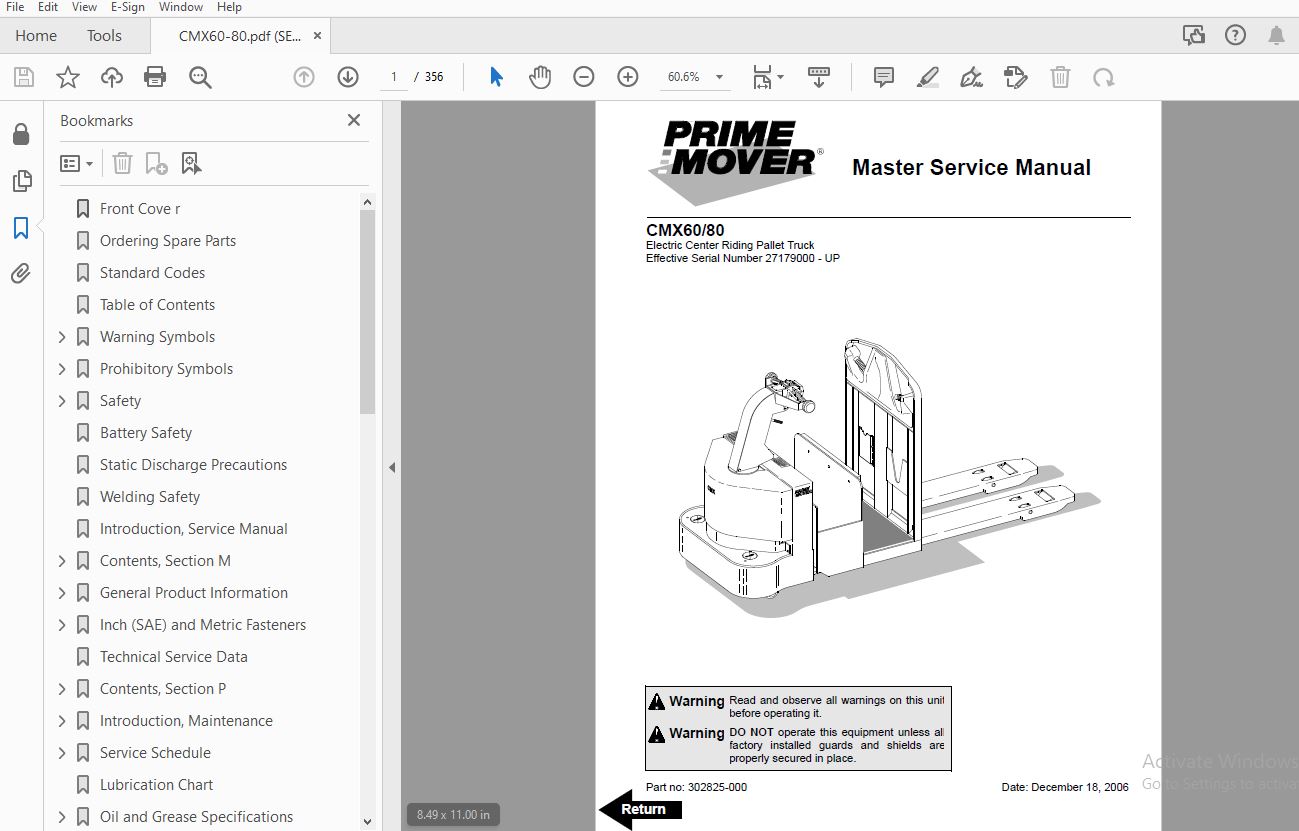Click the Return arrow button on page
The height and width of the screenshot is (831, 1299).
[640, 809]
